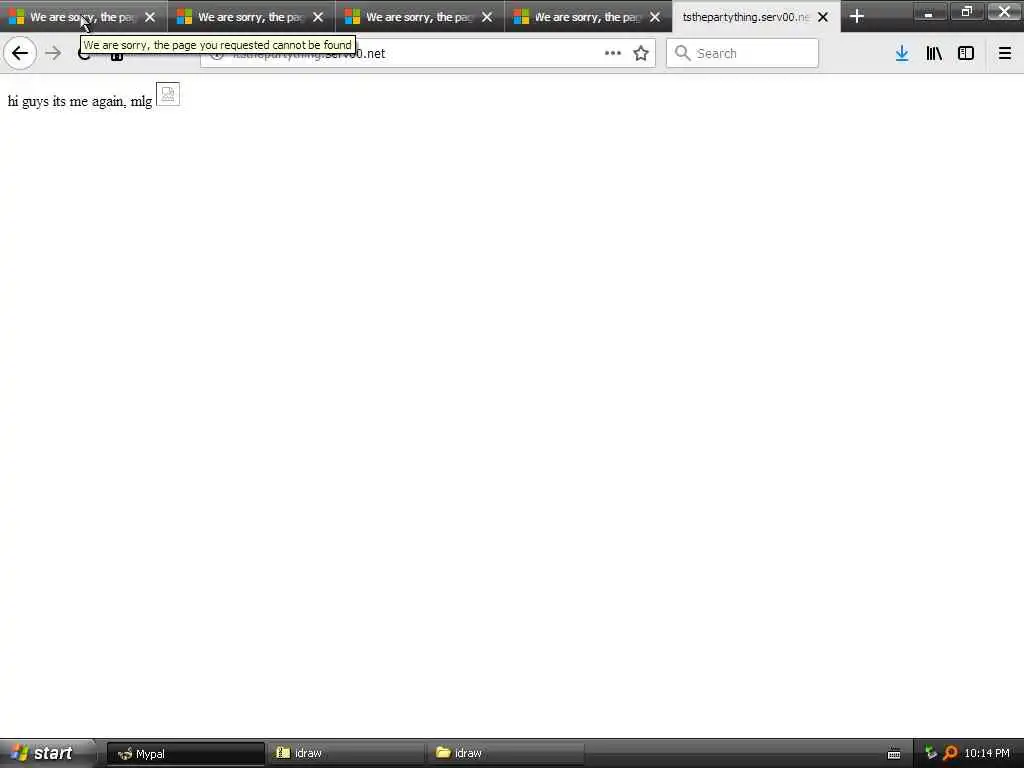This screenshot has width=1024, height=768.
Task: Open the idraw folder taskbar button
Action: (506, 753)
